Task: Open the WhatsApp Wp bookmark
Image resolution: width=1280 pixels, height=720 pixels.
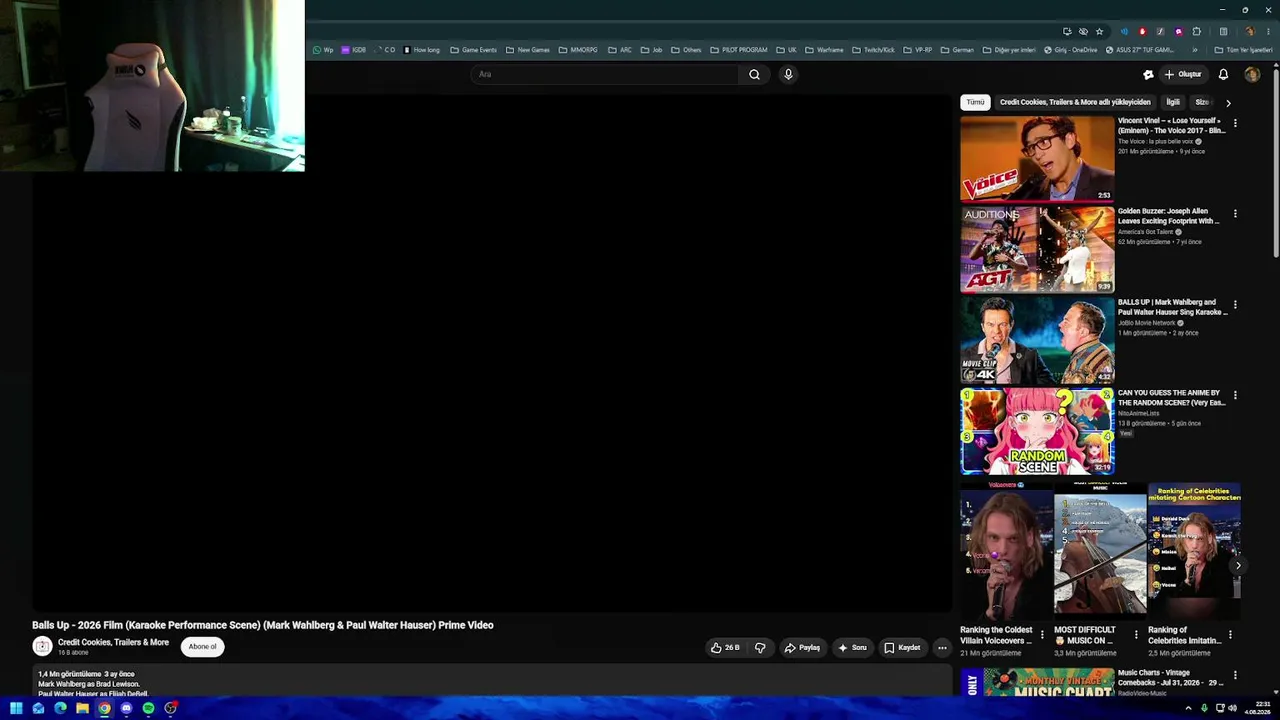Action: 323,50
